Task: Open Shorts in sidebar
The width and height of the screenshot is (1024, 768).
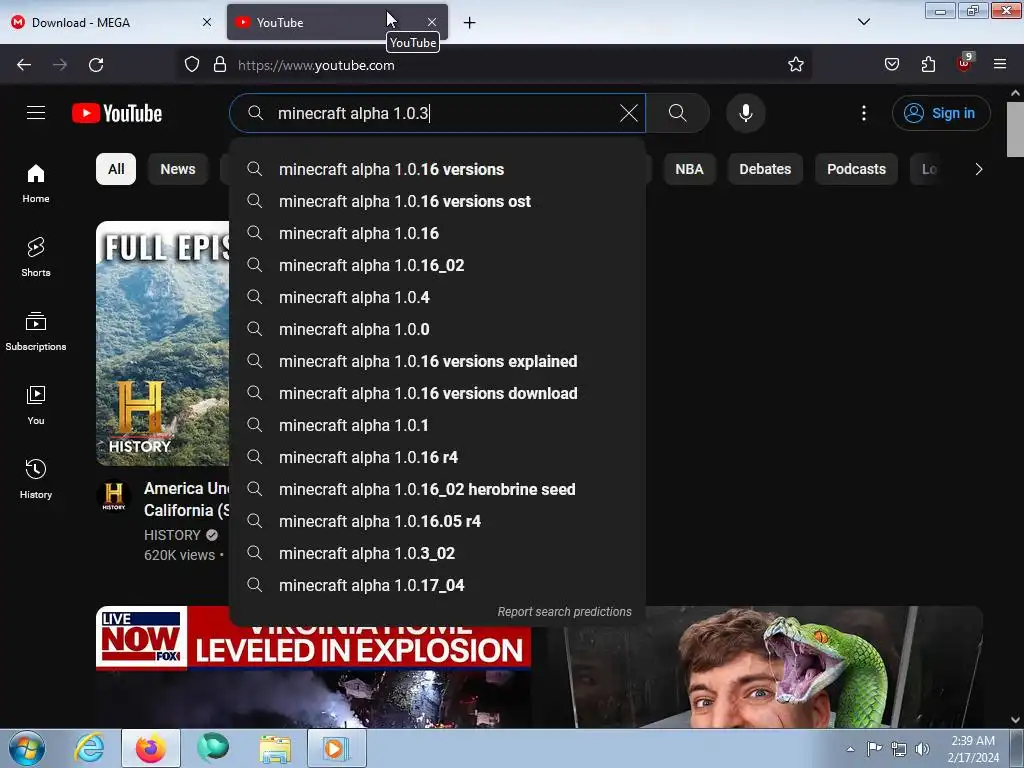Action: coord(36,257)
